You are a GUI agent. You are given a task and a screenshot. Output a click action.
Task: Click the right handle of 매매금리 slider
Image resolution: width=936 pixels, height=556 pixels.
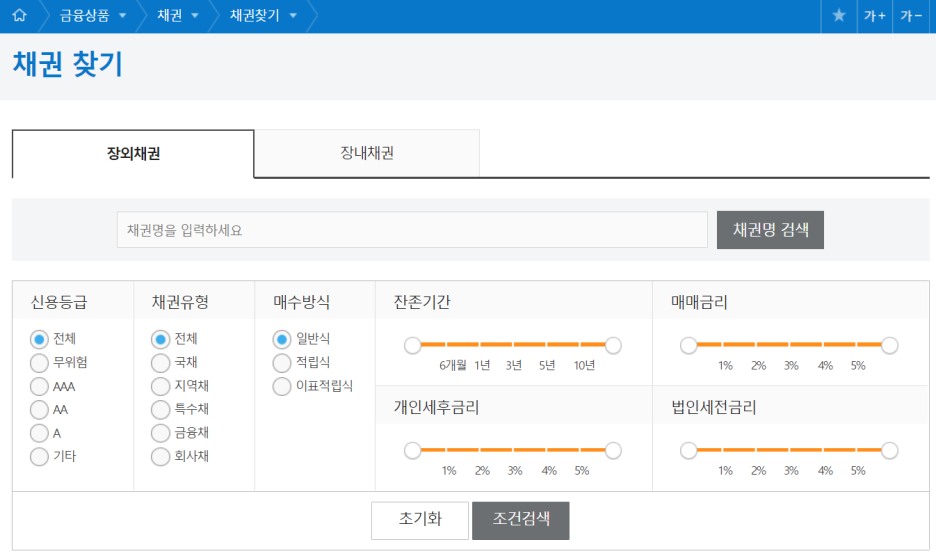click(889, 345)
